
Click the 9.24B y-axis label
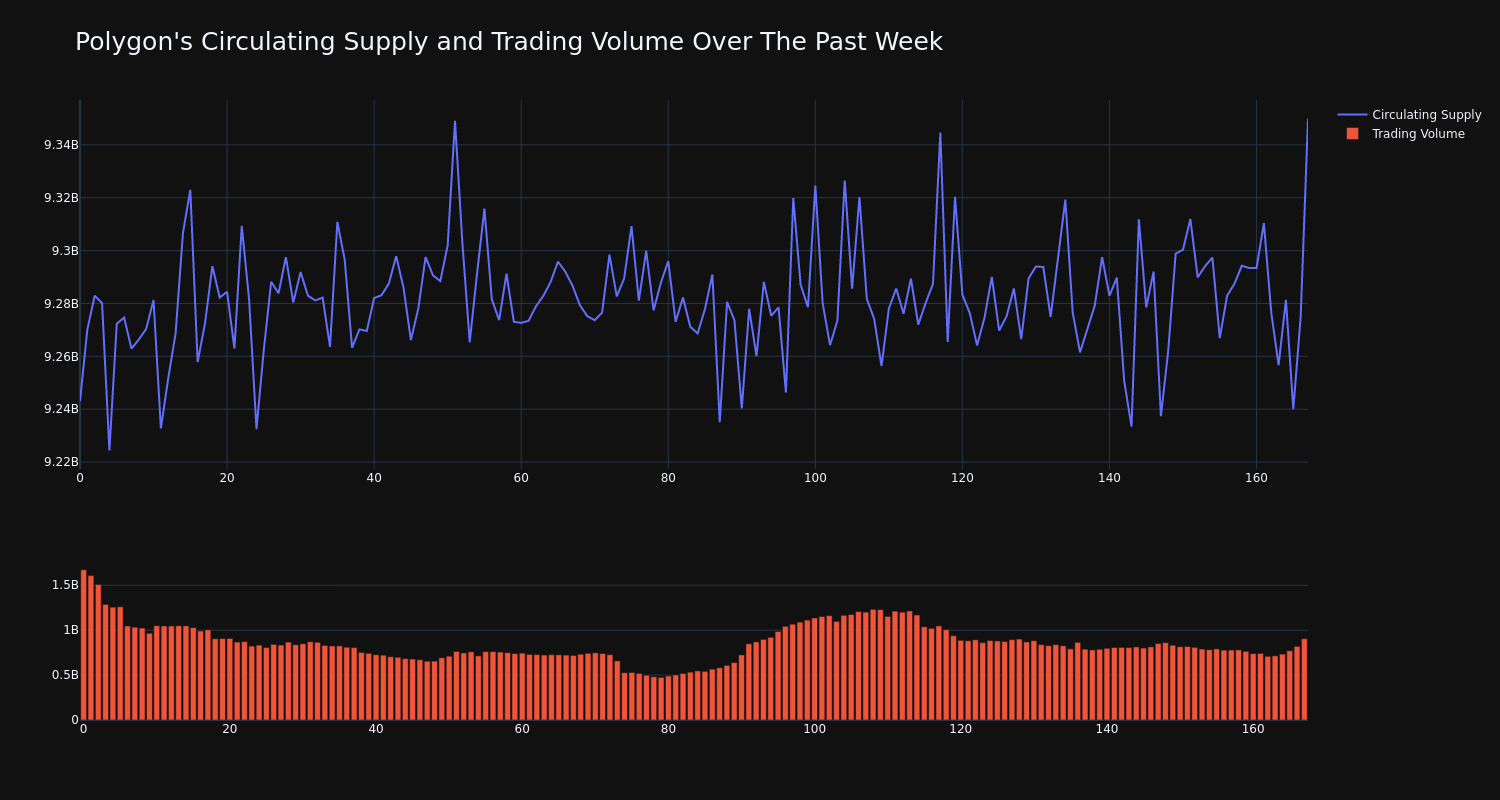pos(61,409)
